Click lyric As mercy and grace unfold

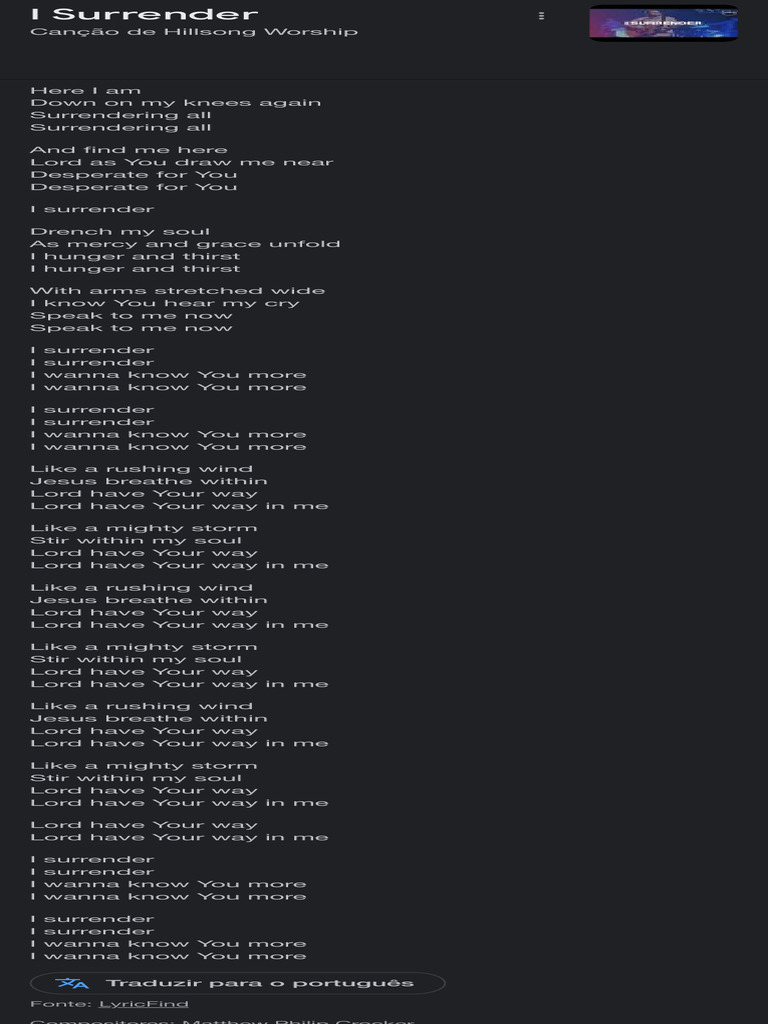pos(185,244)
